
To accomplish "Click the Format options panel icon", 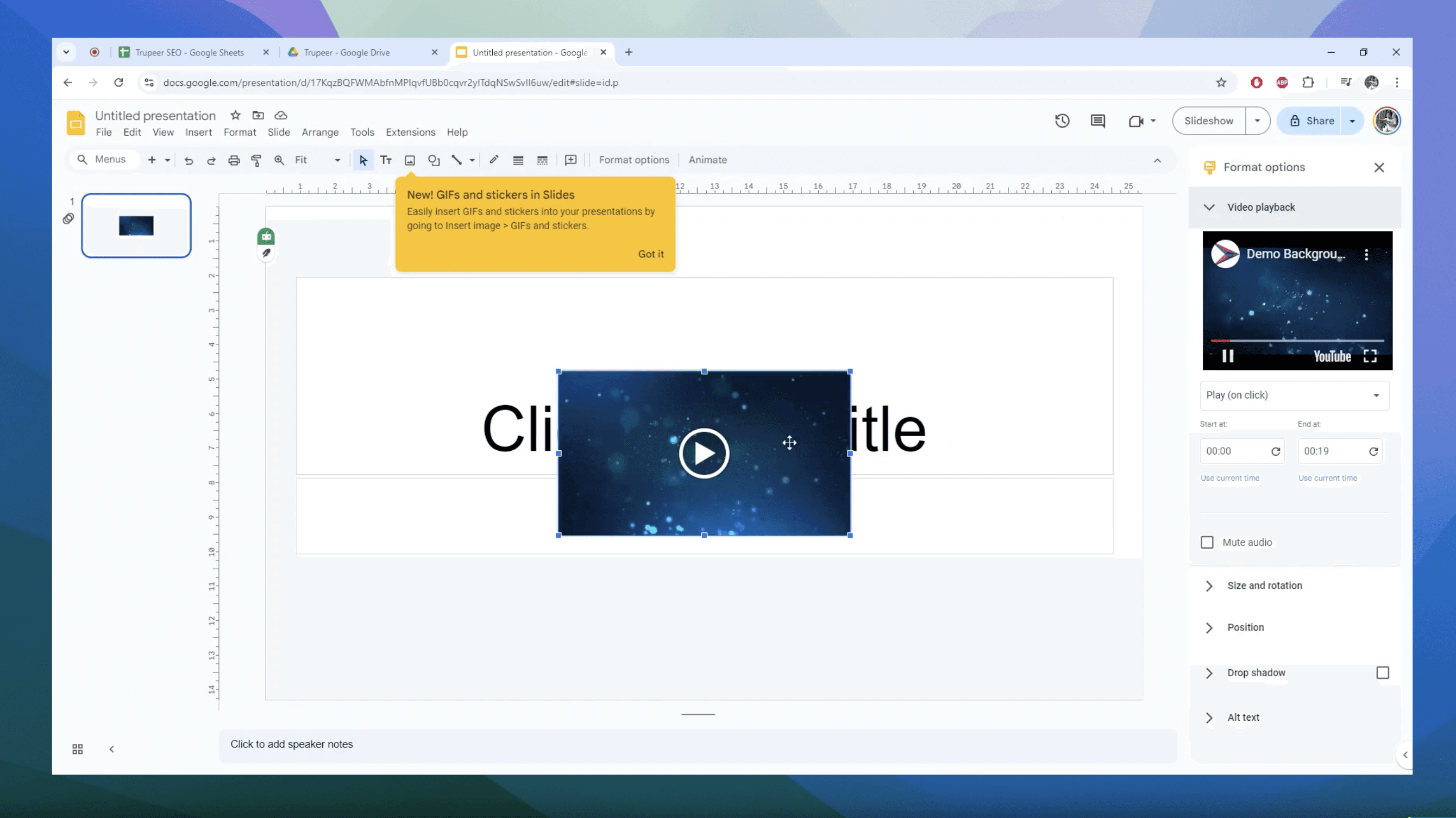I will (1209, 167).
